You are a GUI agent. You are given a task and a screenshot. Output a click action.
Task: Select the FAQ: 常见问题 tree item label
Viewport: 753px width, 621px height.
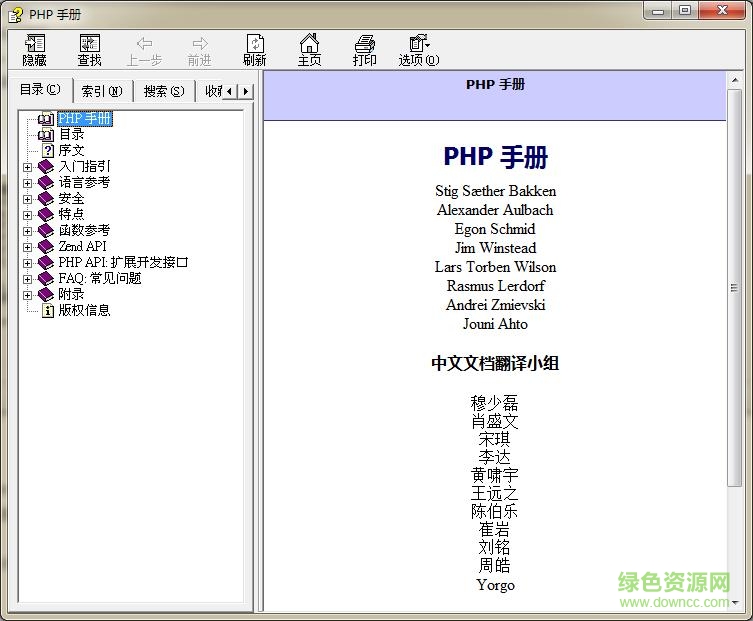(x=100, y=279)
